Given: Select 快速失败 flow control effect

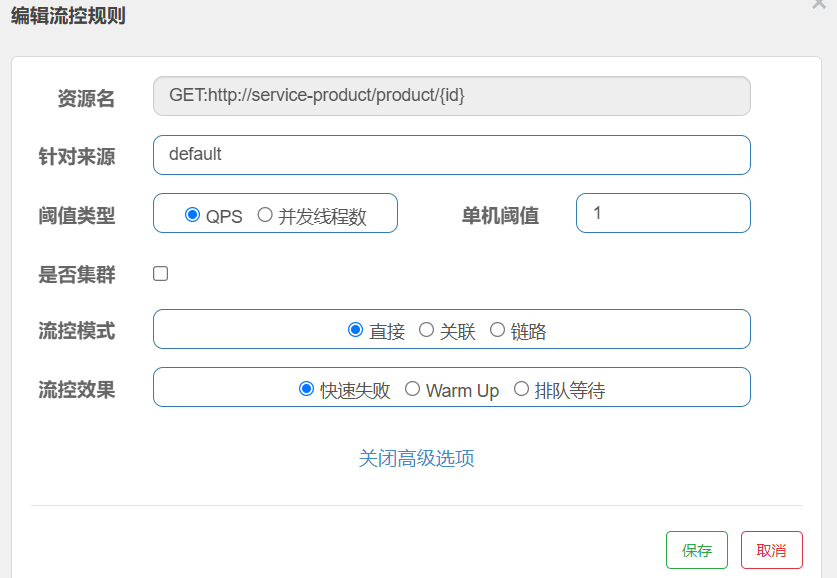Looking at the screenshot, I should click(306, 389).
